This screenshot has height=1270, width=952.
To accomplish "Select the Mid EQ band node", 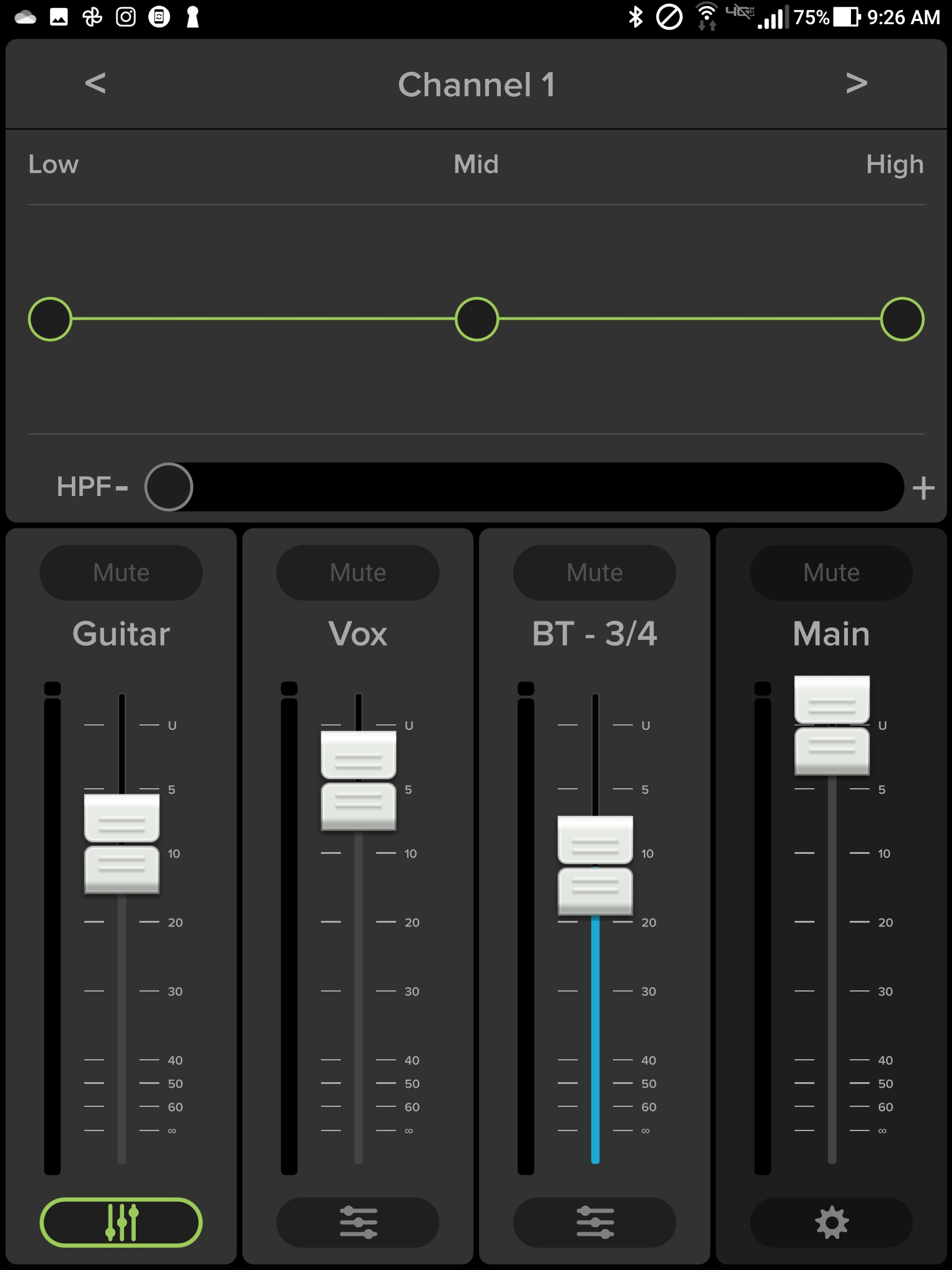I will point(477,319).
